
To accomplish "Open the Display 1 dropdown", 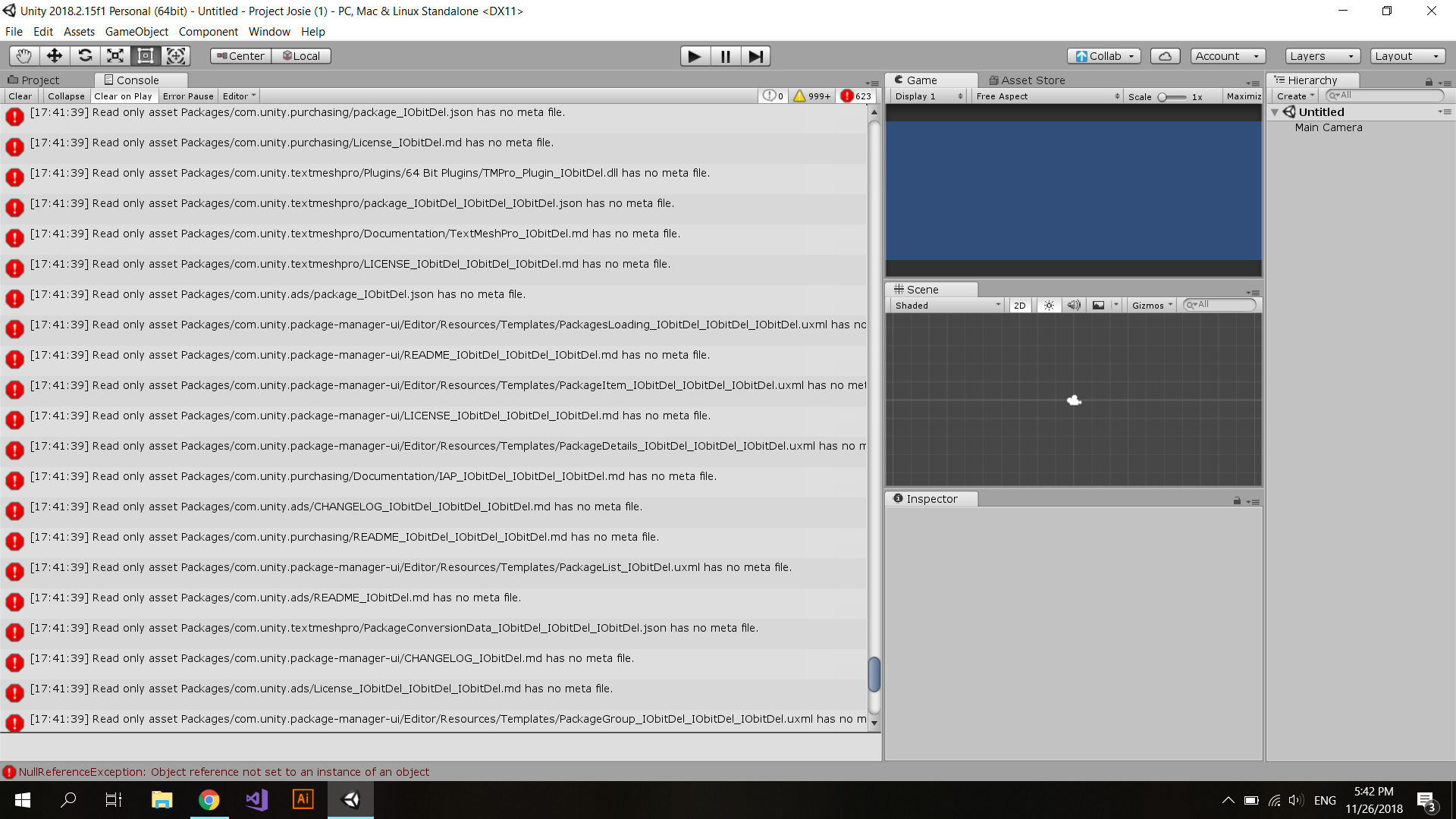I will pyautogui.click(x=928, y=96).
